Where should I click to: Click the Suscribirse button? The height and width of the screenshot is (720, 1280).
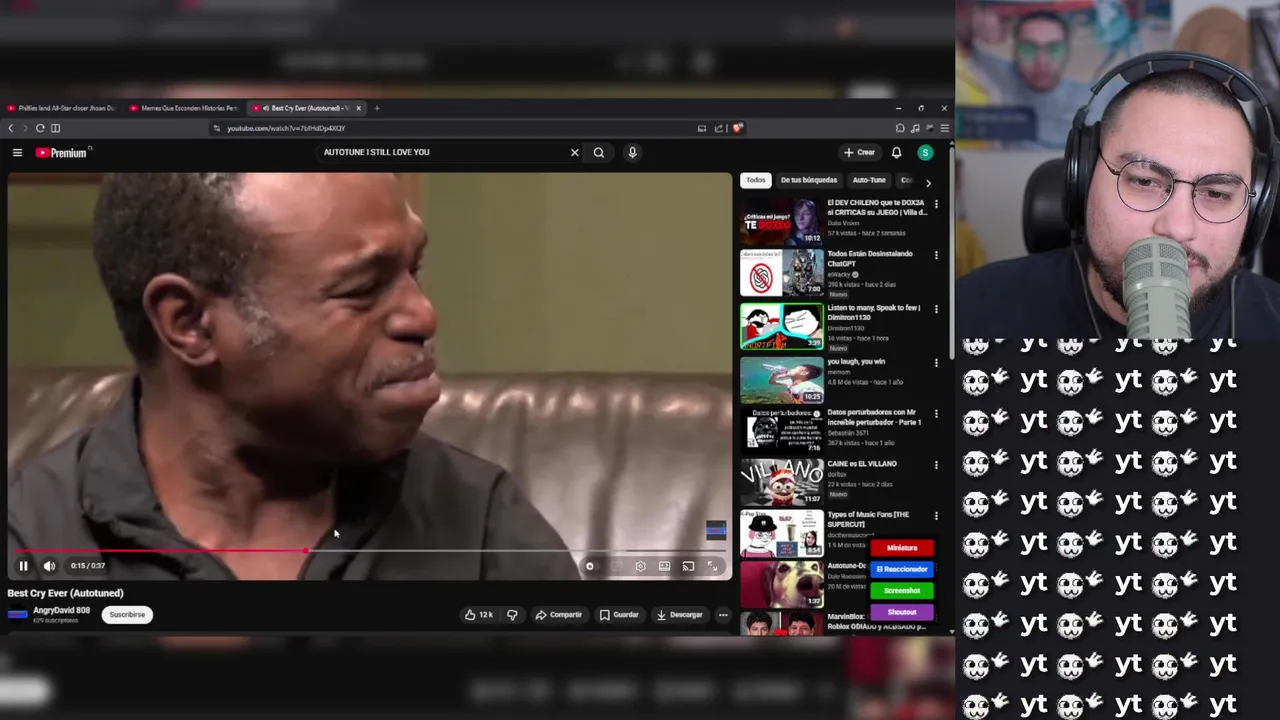(x=127, y=614)
